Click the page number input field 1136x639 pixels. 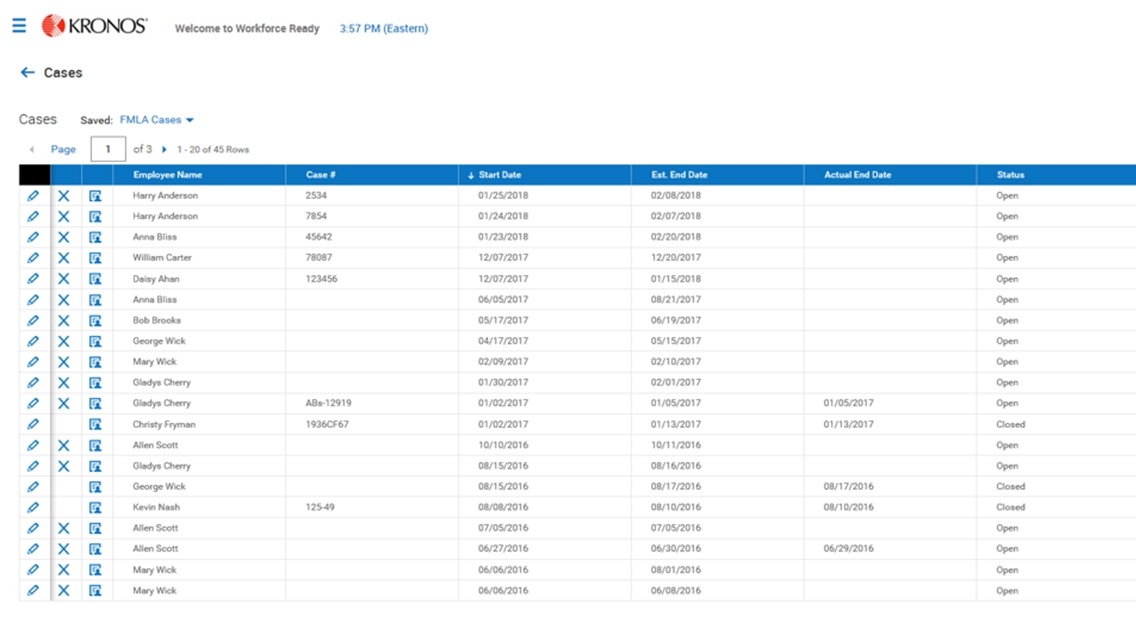108,150
